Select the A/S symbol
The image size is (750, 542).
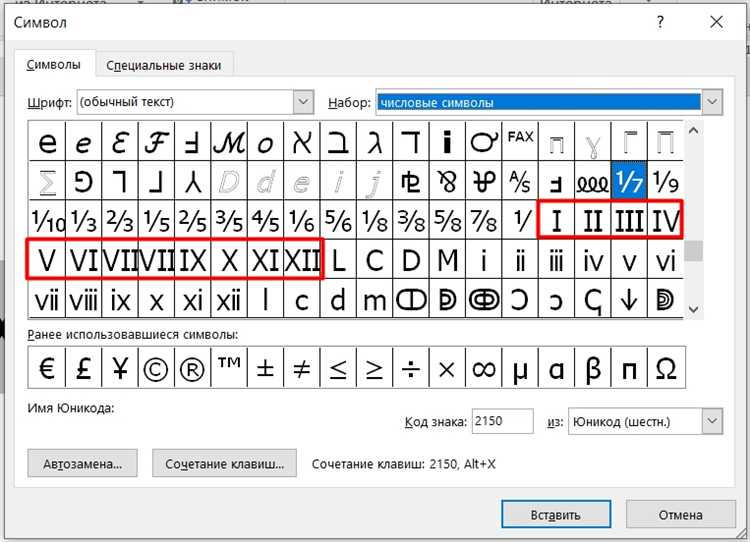520,181
